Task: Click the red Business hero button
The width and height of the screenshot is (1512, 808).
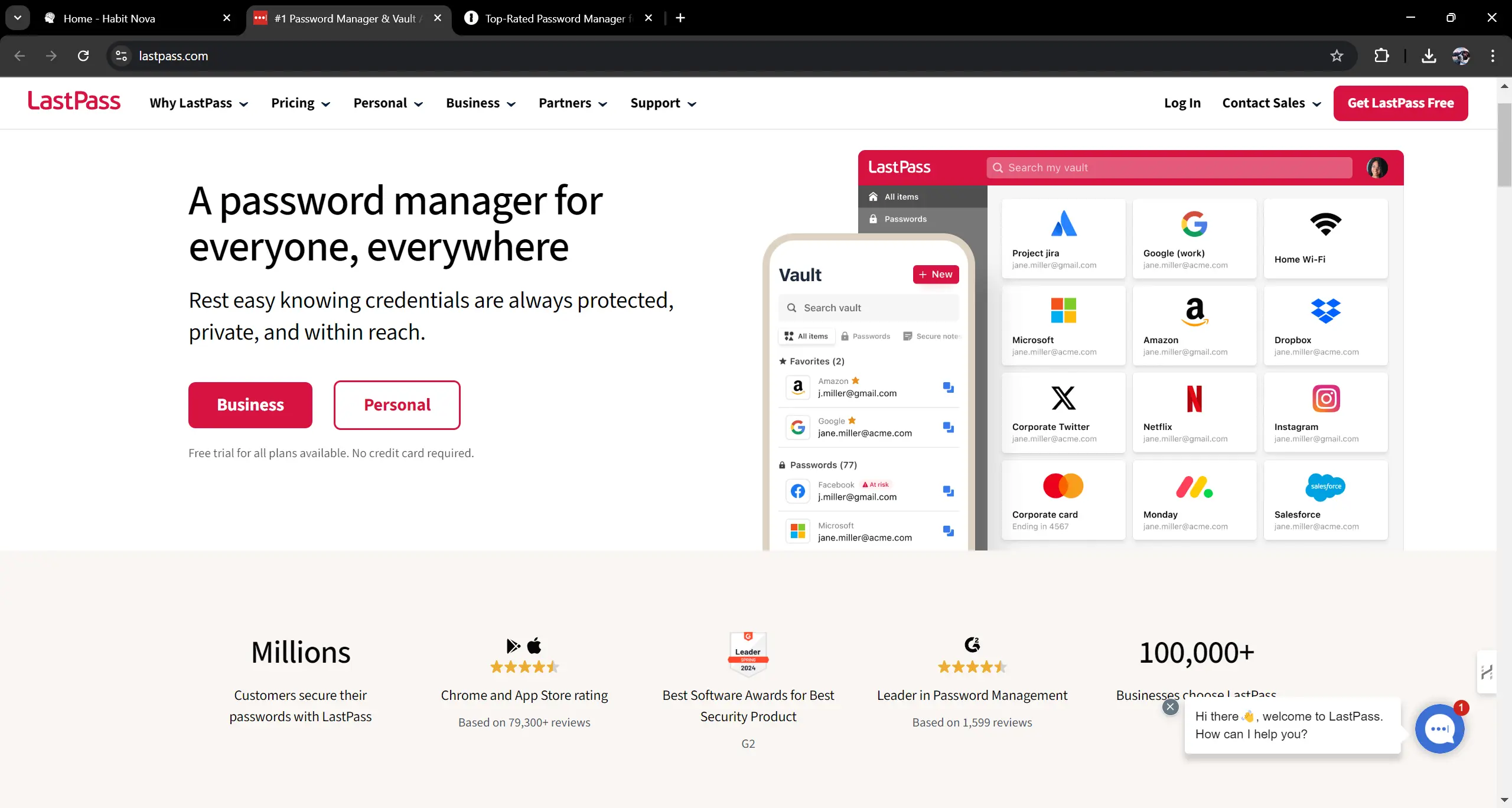Action: (x=250, y=405)
